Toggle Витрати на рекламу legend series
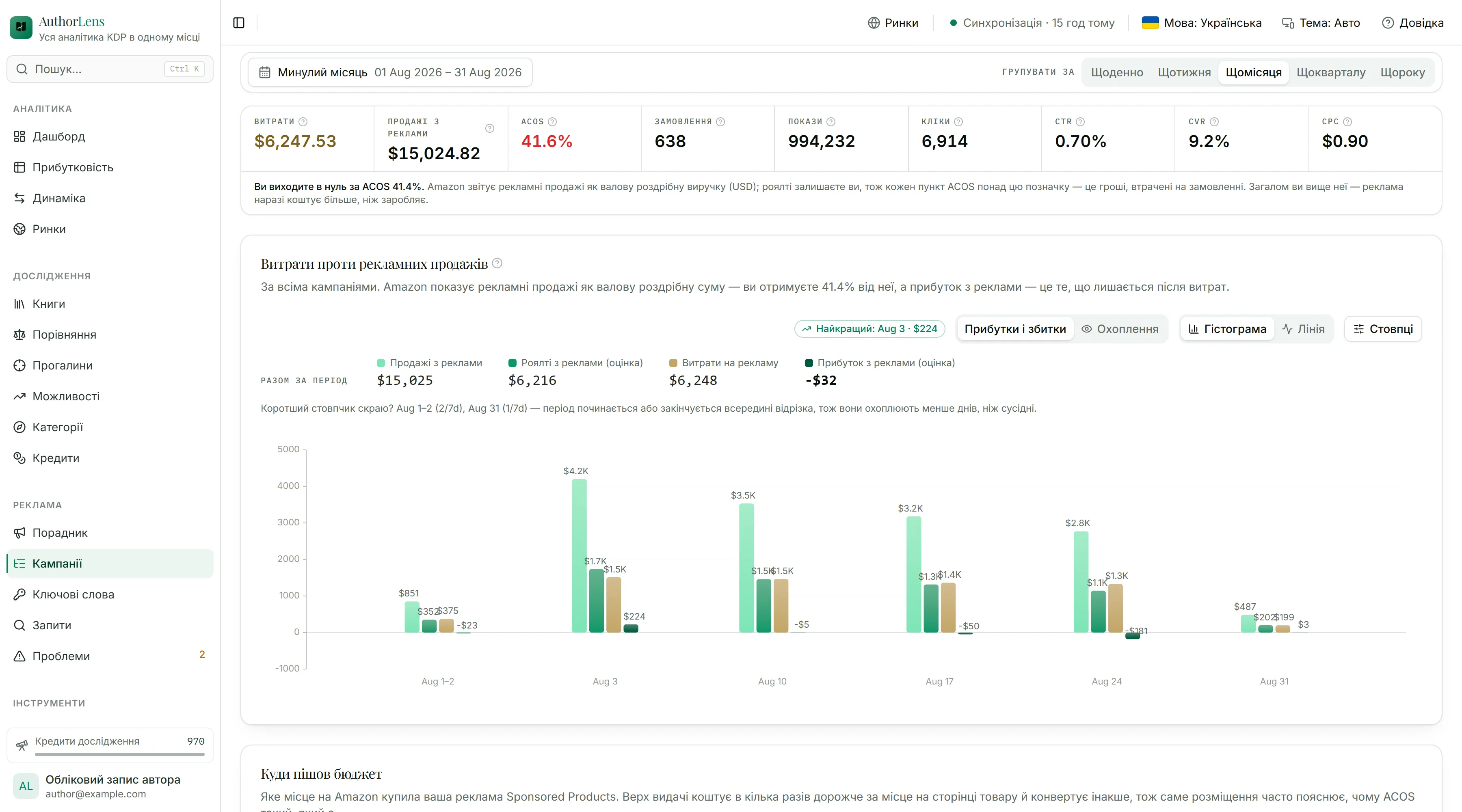This screenshot has width=1462, height=812. 724,363
